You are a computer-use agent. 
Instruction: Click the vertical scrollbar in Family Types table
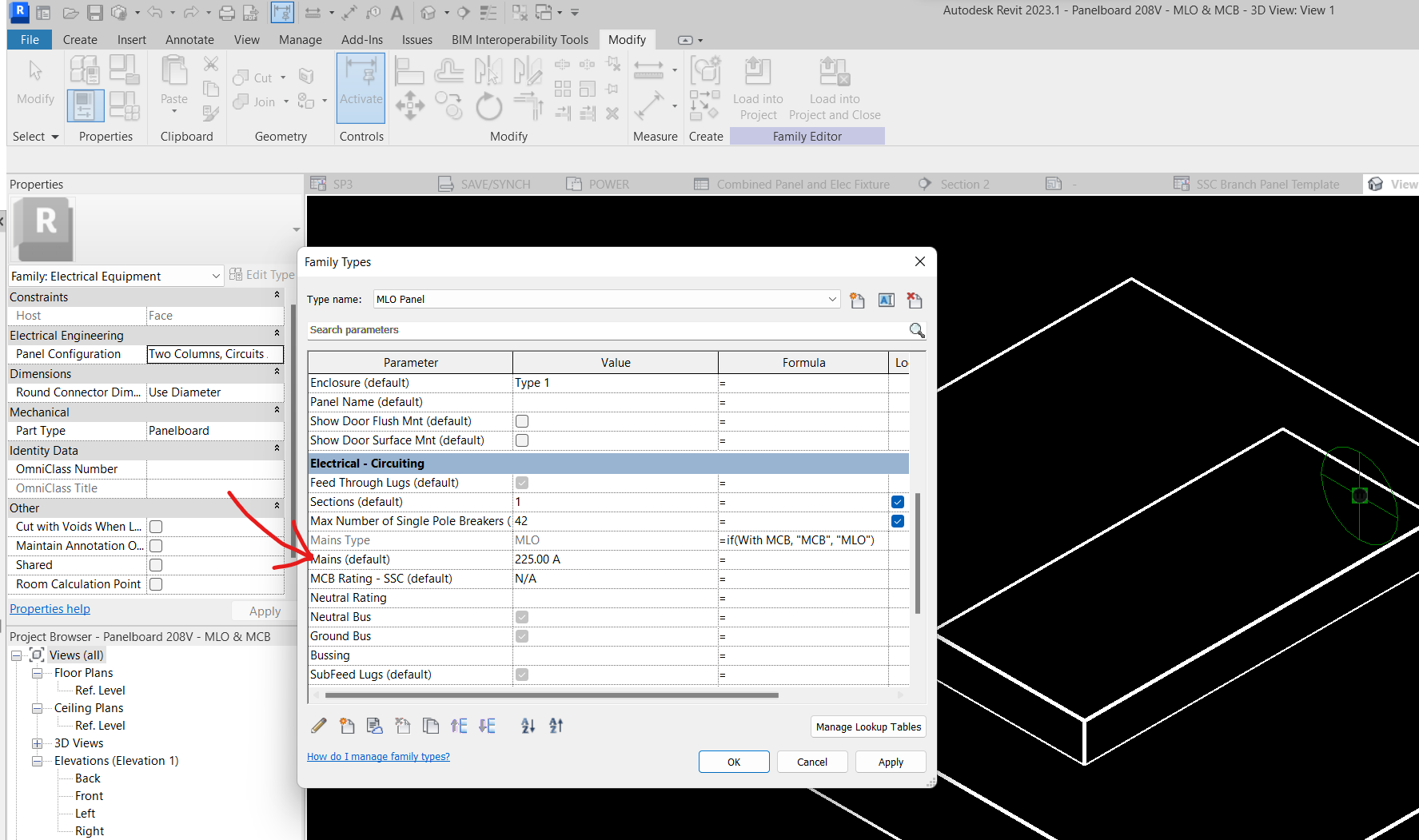click(918, 553)
